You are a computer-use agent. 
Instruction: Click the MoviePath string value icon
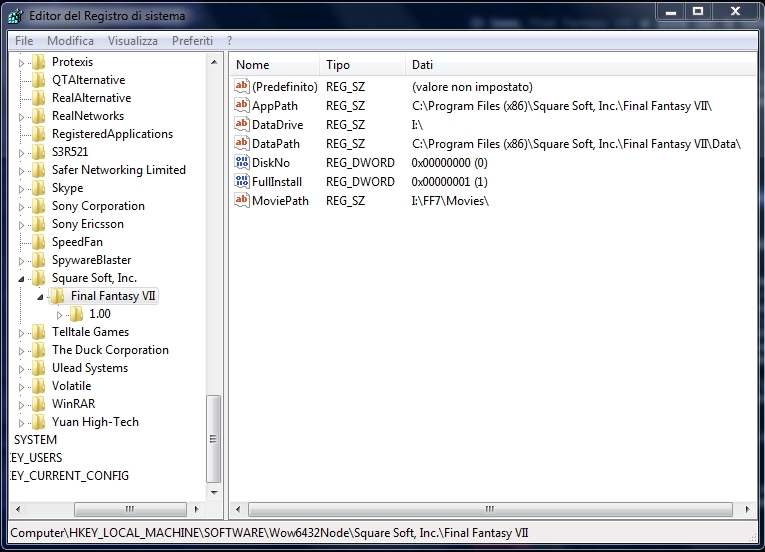pos(242,201)
